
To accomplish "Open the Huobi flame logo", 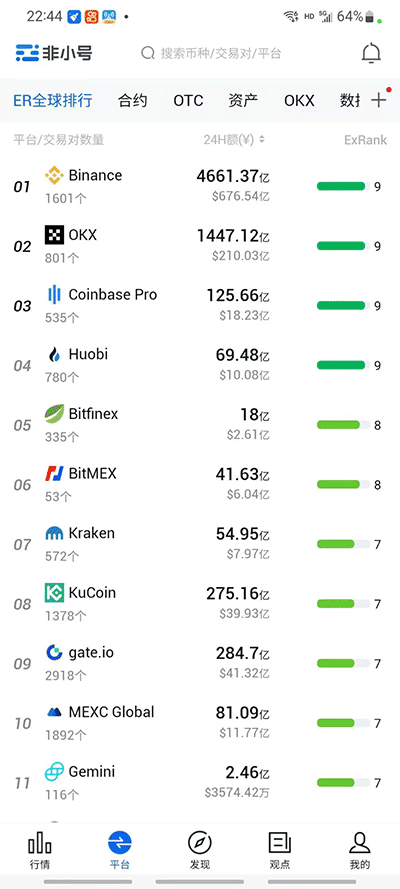I will pyautogui.click(x=54, y=354).
